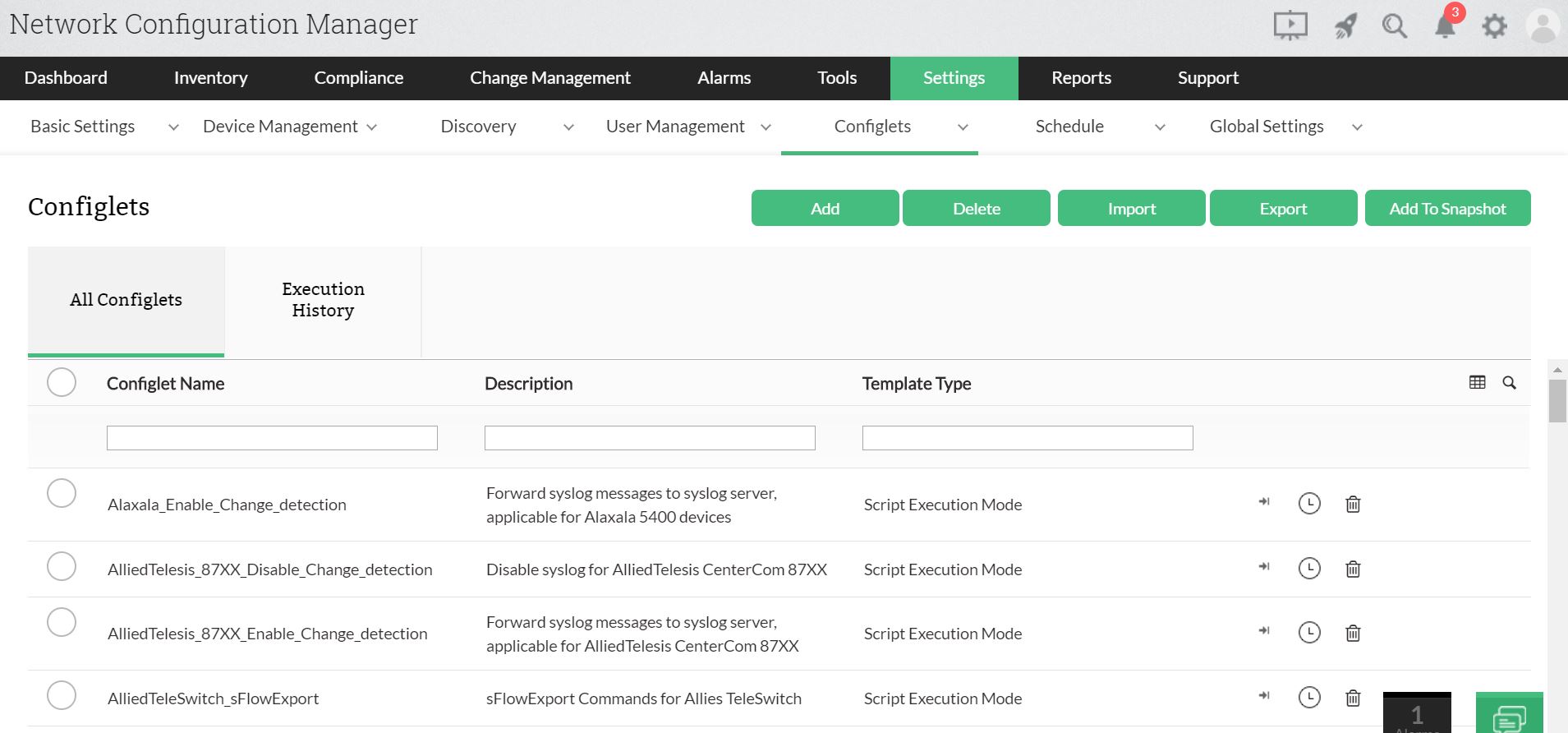Click the Add To Snapshot button
The height and width of the screenshot is (733, 1568).
(1447, 209)
